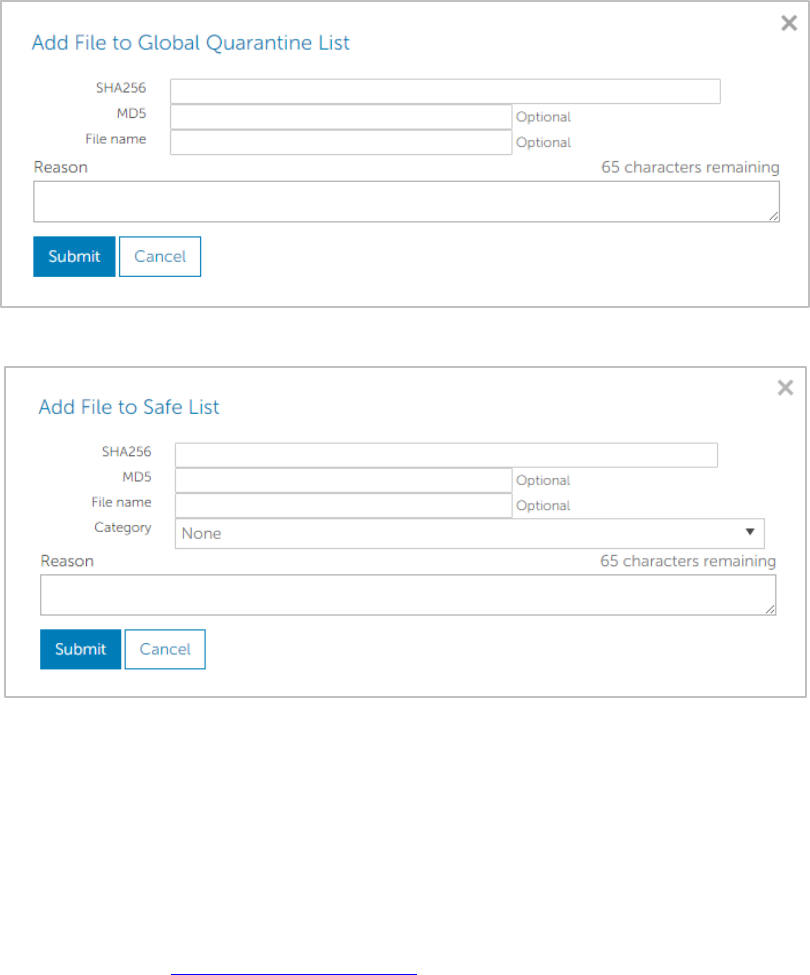
Task: Close the Add File to Global Quarantine List dialog
Action: coord(788,24)
